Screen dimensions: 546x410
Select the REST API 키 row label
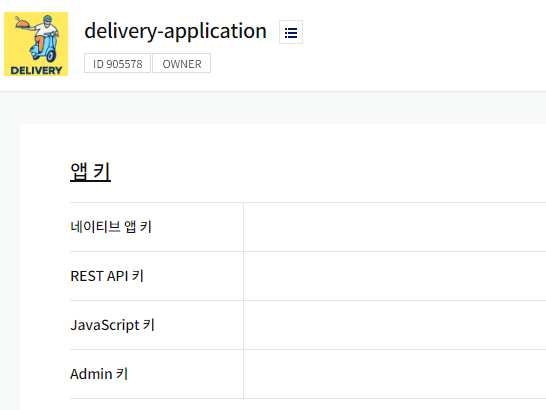point(107,276)
